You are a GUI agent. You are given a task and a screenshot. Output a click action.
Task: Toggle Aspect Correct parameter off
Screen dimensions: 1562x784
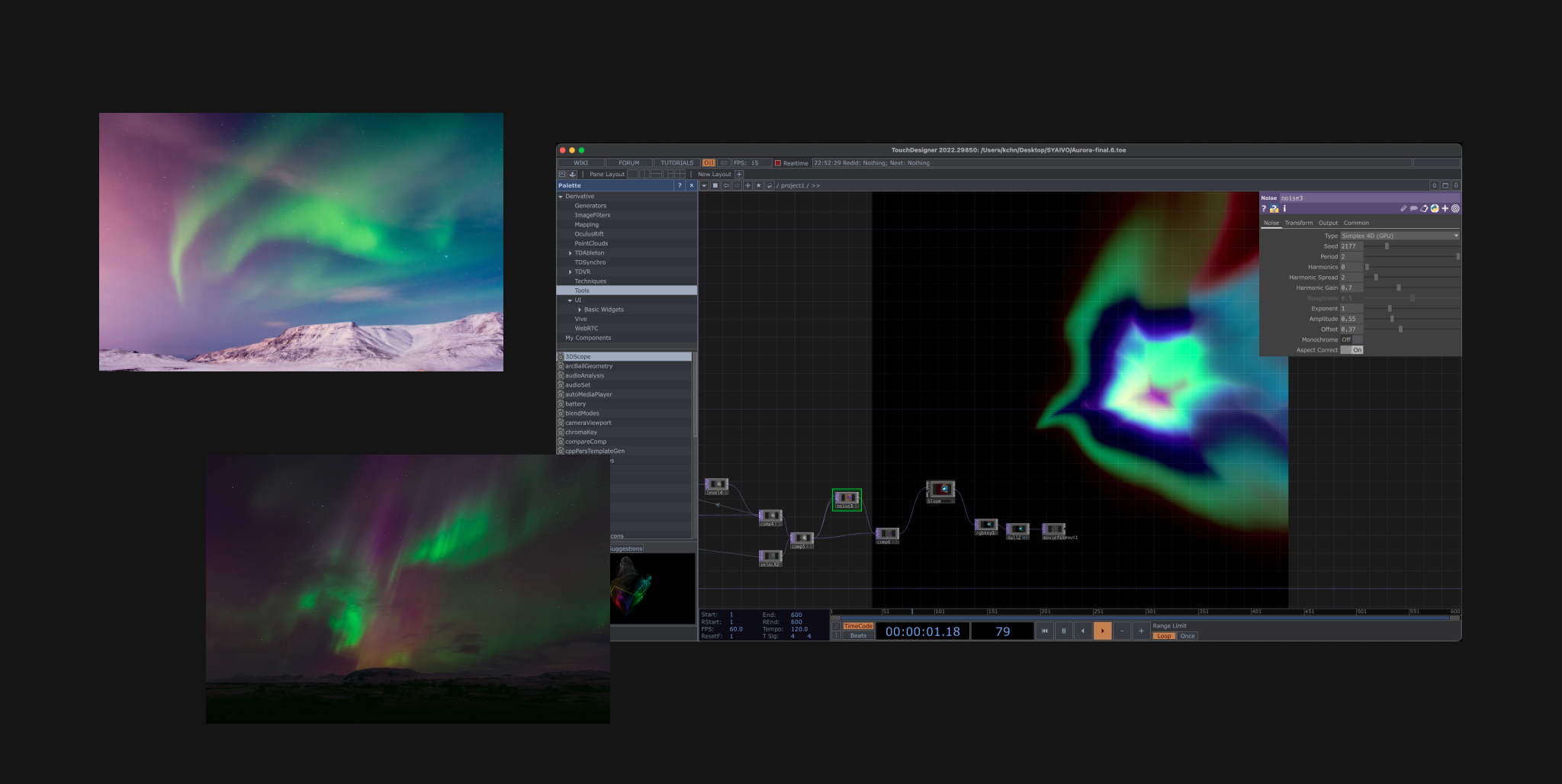[1351, 350]
